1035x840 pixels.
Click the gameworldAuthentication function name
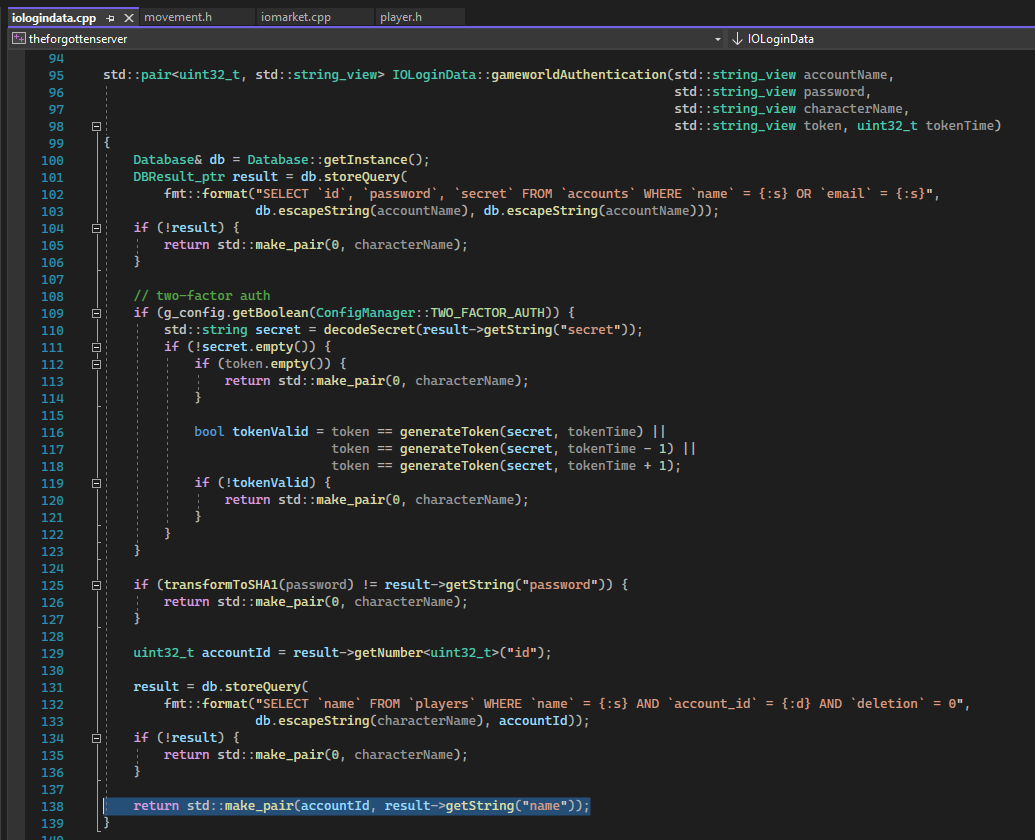pos(578,75)
